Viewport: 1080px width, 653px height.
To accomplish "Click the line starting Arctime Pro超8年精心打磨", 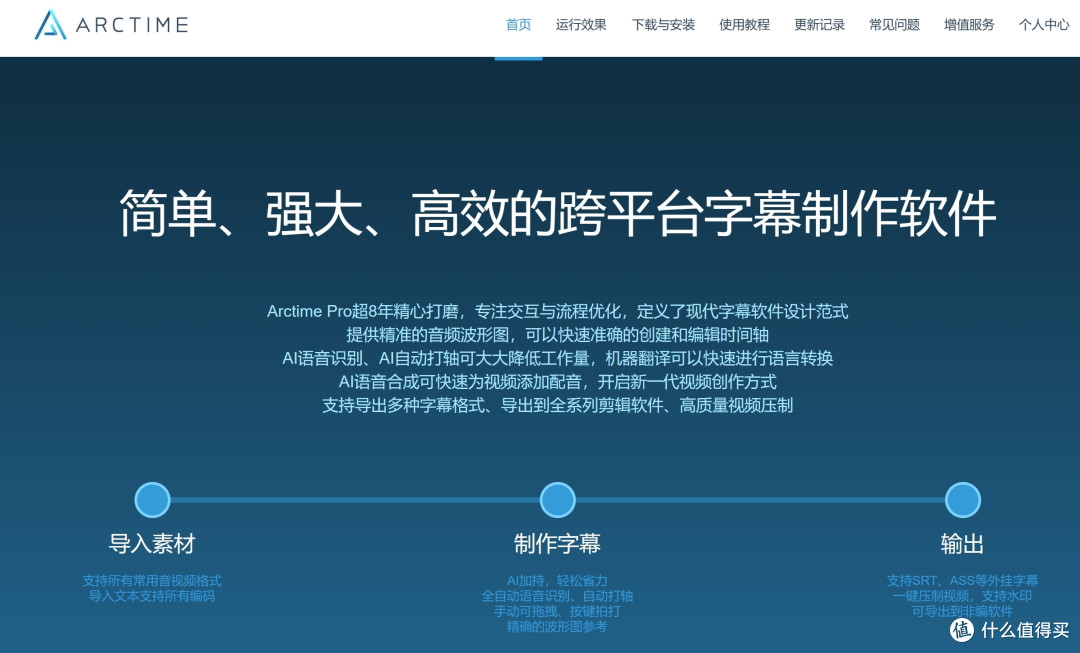I will (557, 311).
